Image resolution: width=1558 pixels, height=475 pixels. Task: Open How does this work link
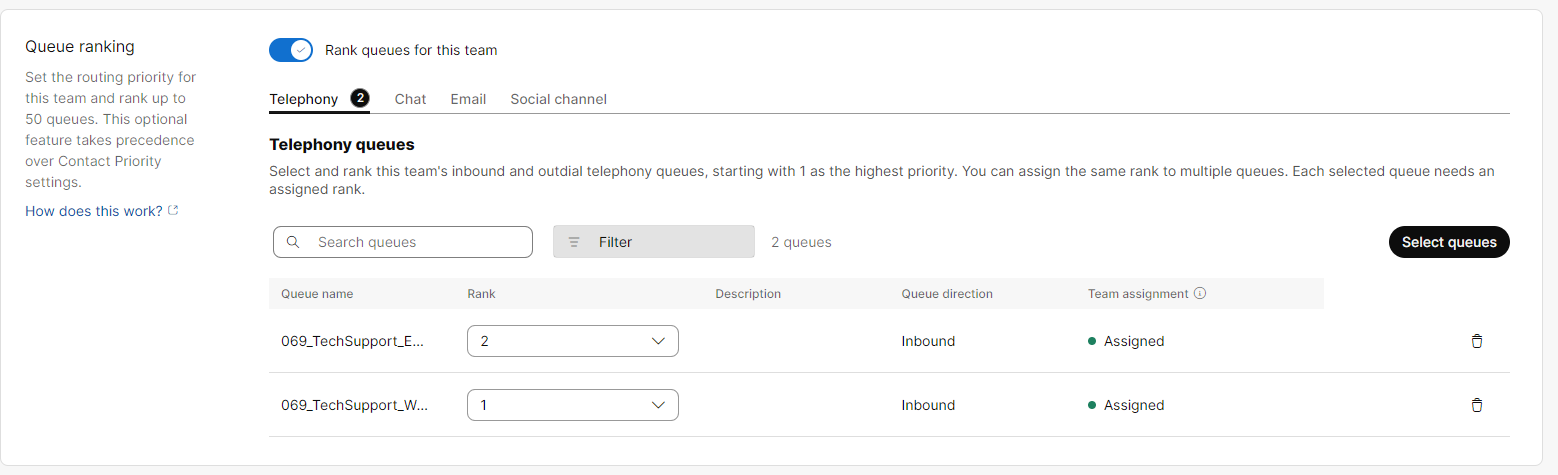pyautogui.click(x=94, y=211)
